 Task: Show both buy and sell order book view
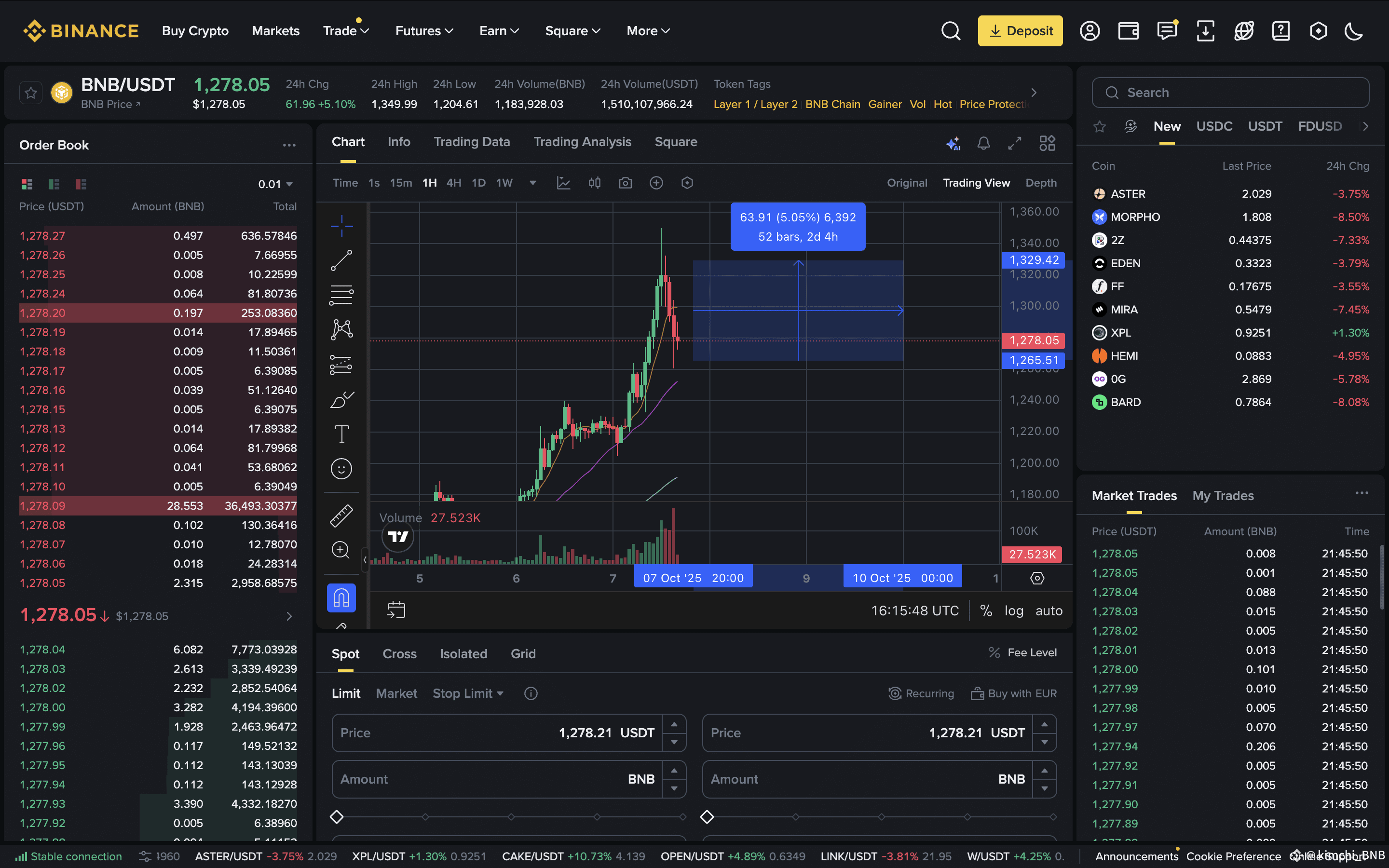tap(27, 184)
